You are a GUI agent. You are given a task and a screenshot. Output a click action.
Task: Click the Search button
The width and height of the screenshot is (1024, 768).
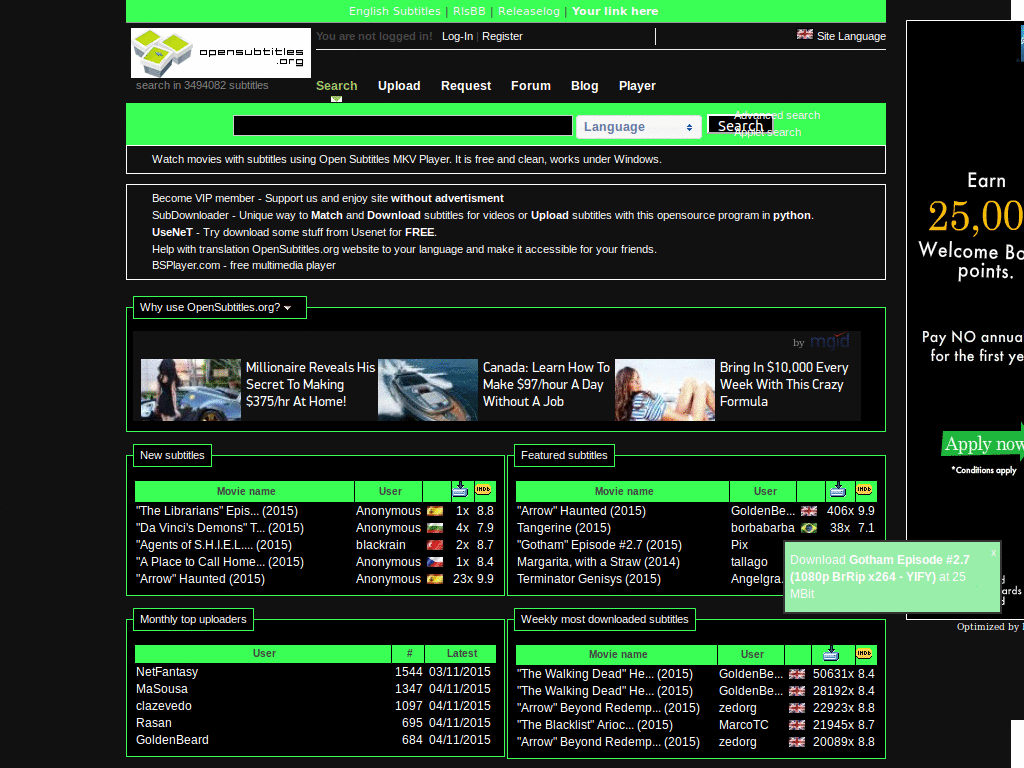coord(740,125)
